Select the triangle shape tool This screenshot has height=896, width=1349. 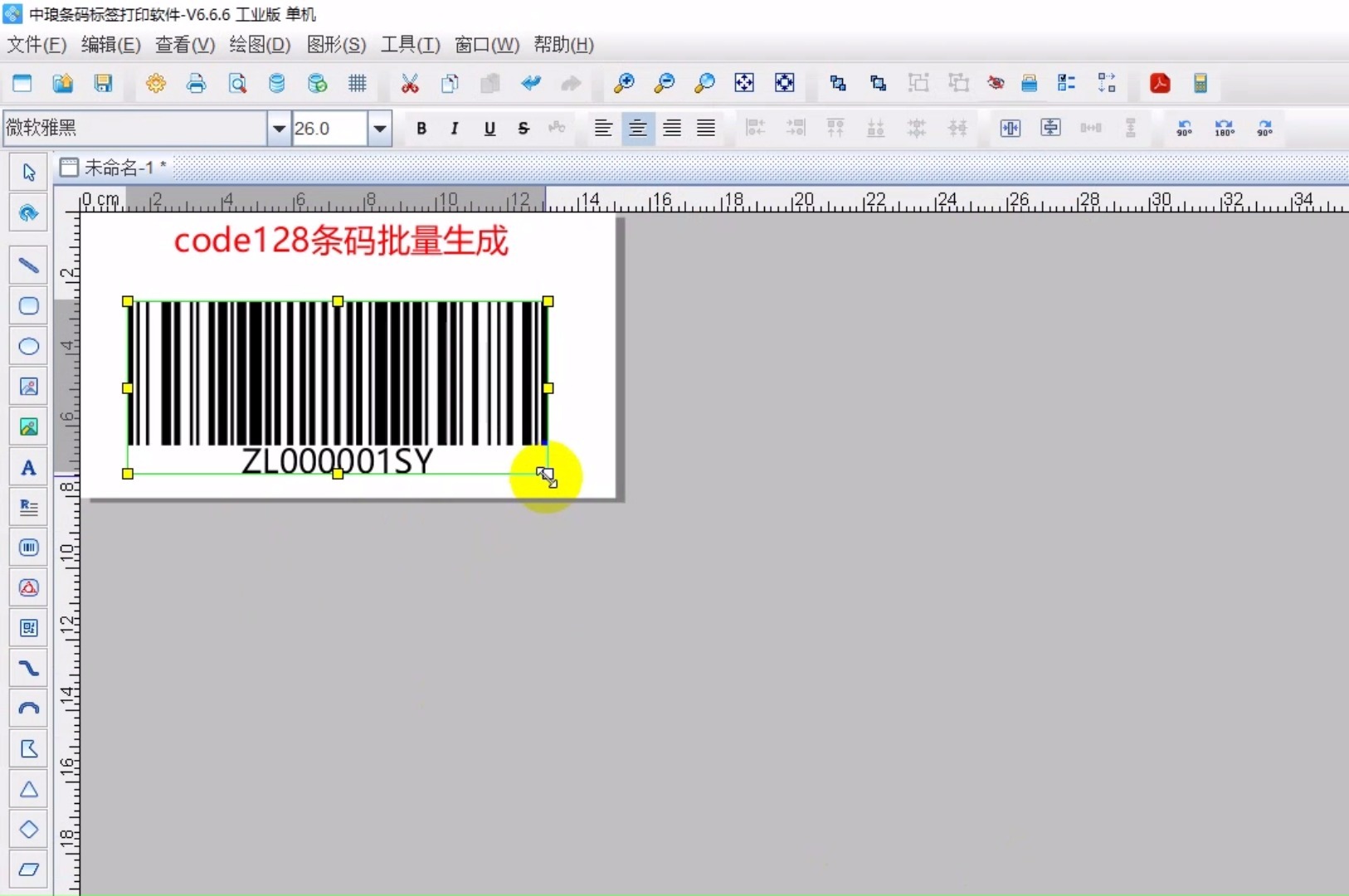click(x=29, y=789)
